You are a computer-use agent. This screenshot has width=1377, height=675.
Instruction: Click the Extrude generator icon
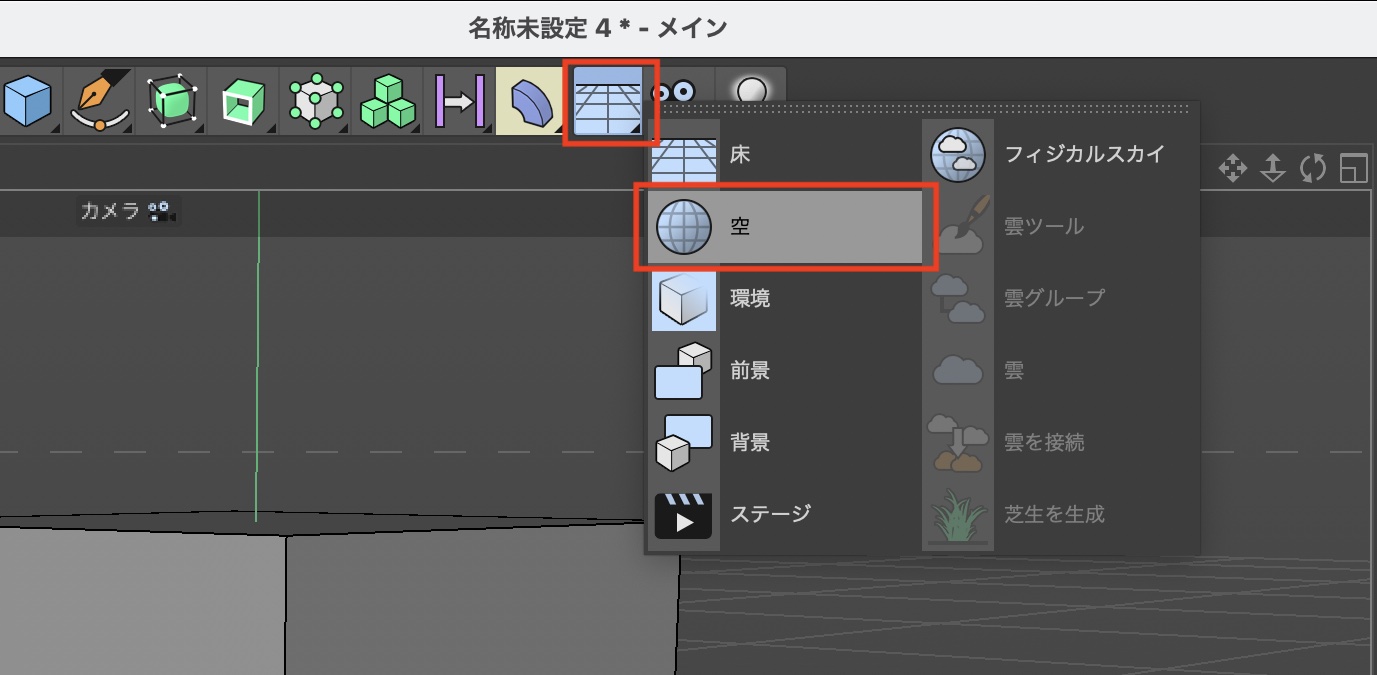point(243,101)
